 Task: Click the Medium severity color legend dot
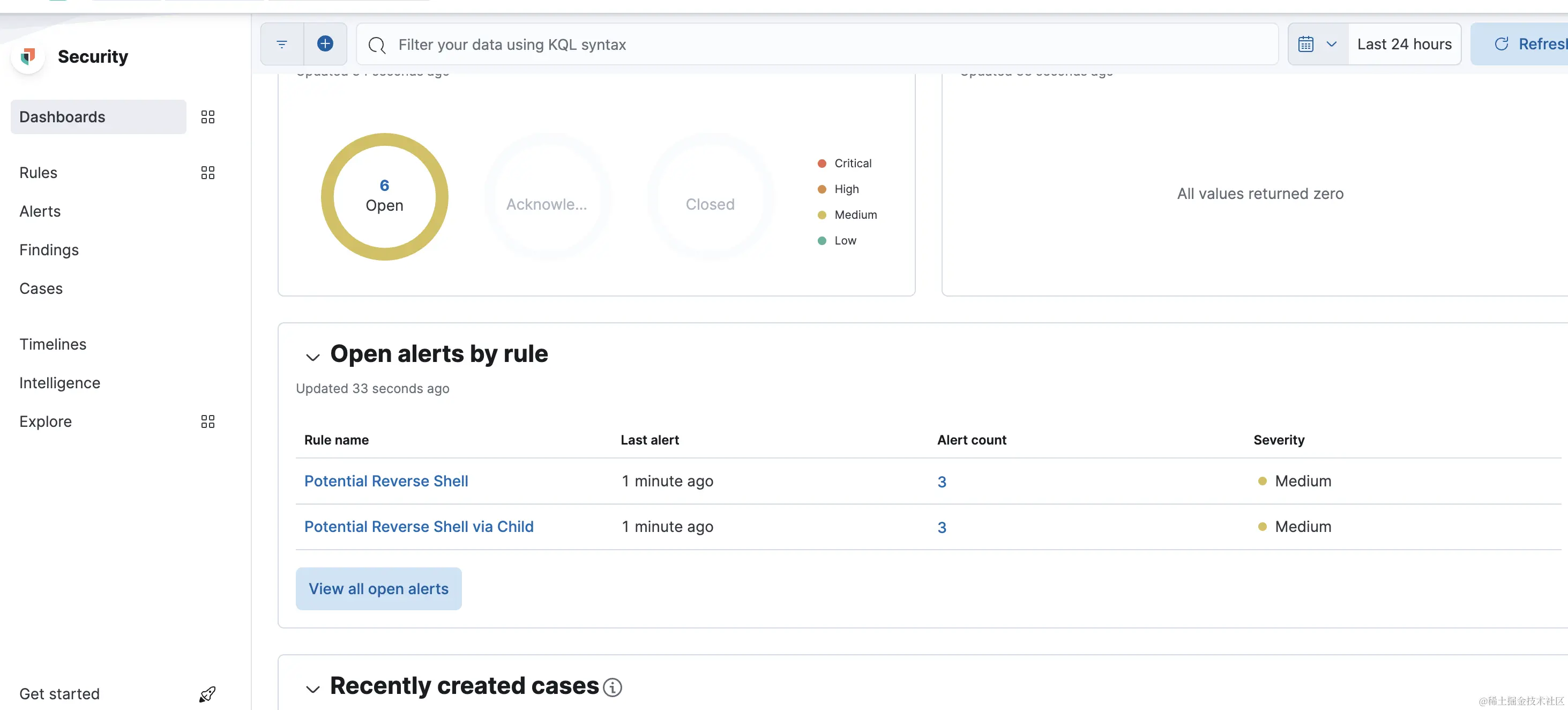coord(822,215)
